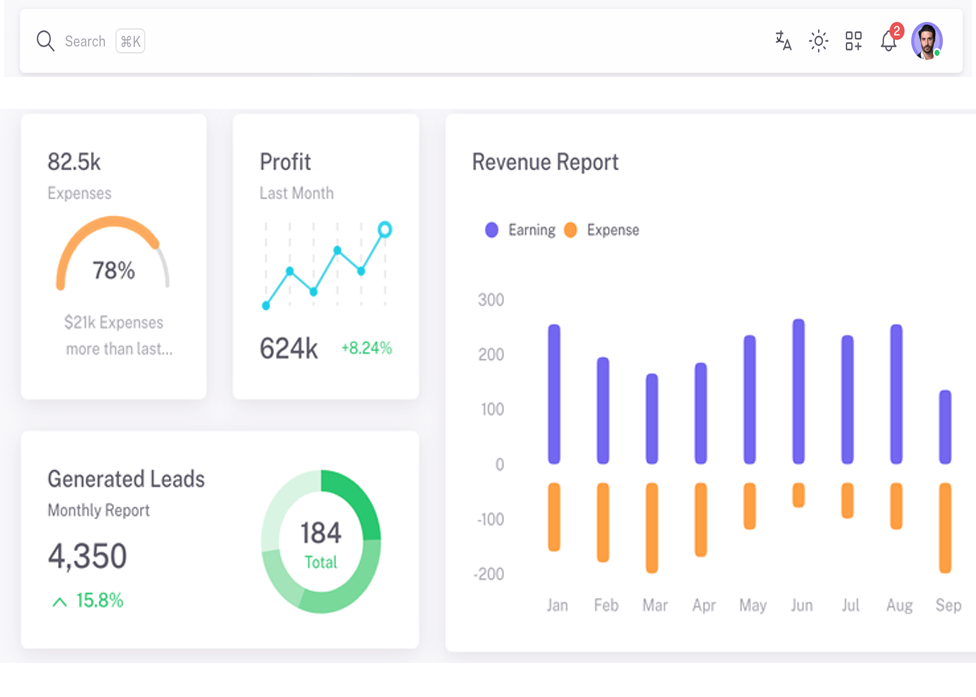This screenshot has width=976, height=697.
Task: Toggle light theme with the sun icon
Action: click(818, 41)
